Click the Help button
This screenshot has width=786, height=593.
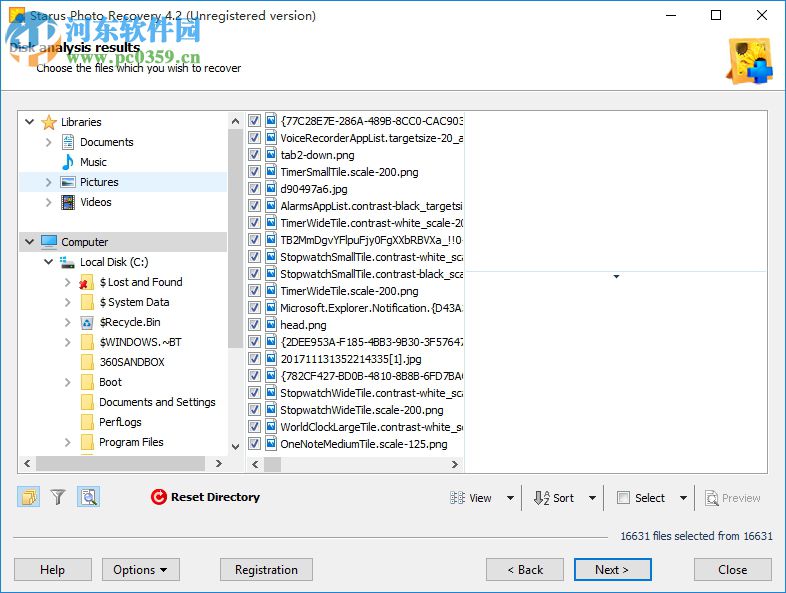(x=53, y=569)
